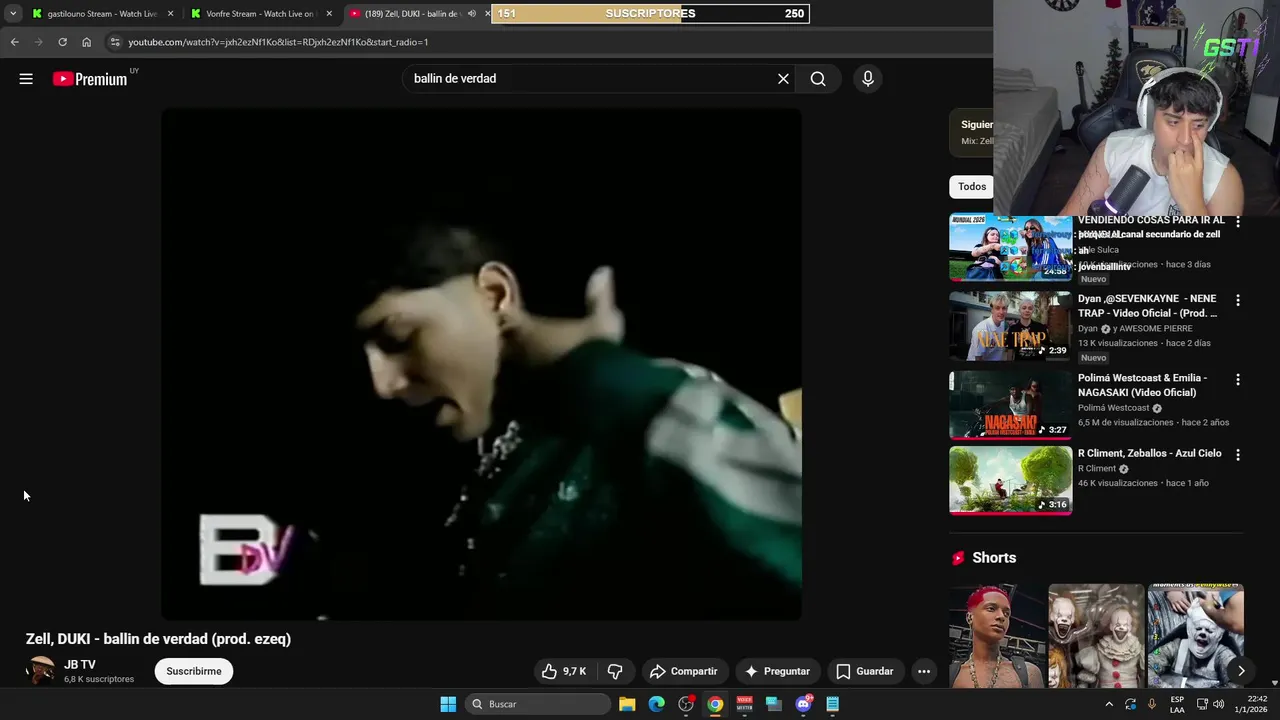1280x720 pixels.
Task: Click the video player to pause
Action: point(481,364)
